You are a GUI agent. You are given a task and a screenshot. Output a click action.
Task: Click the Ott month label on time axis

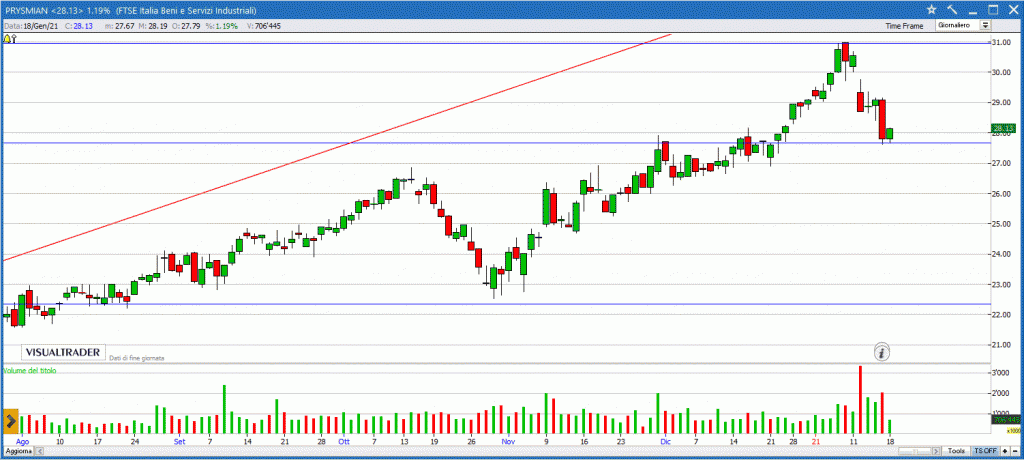tap(344, 442)
